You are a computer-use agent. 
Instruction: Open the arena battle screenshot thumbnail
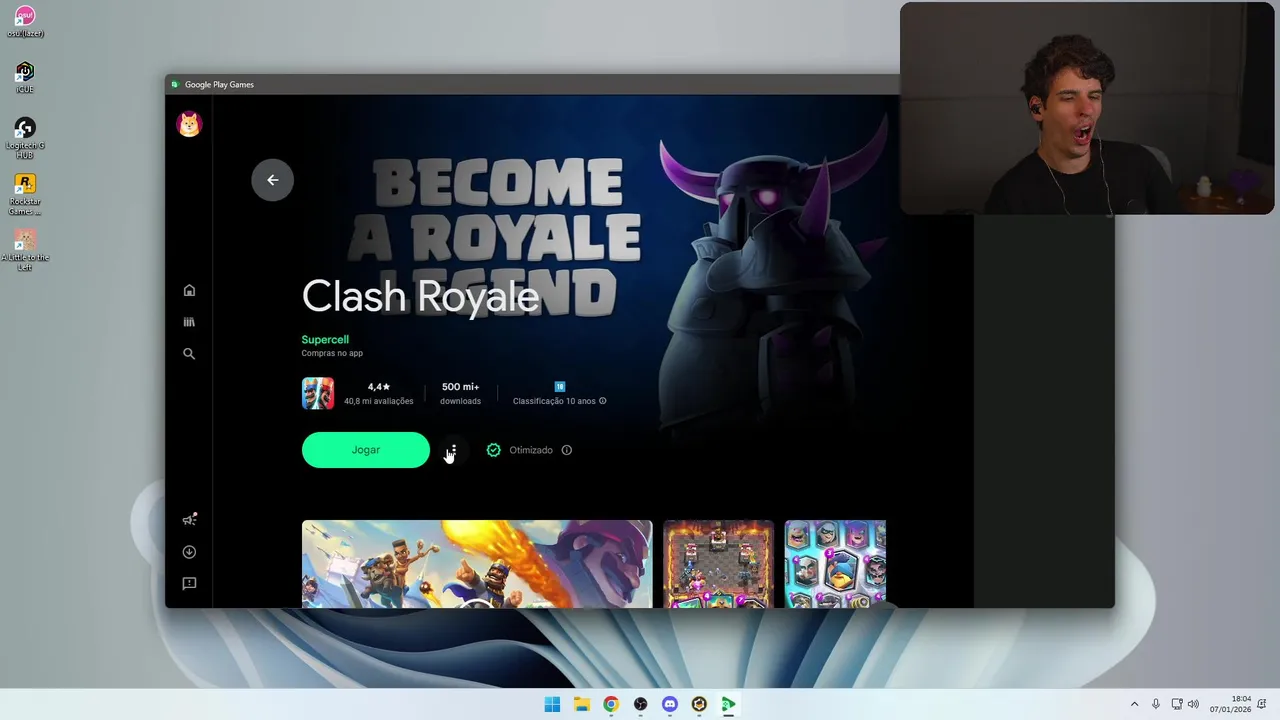click(x=718, y=564)
